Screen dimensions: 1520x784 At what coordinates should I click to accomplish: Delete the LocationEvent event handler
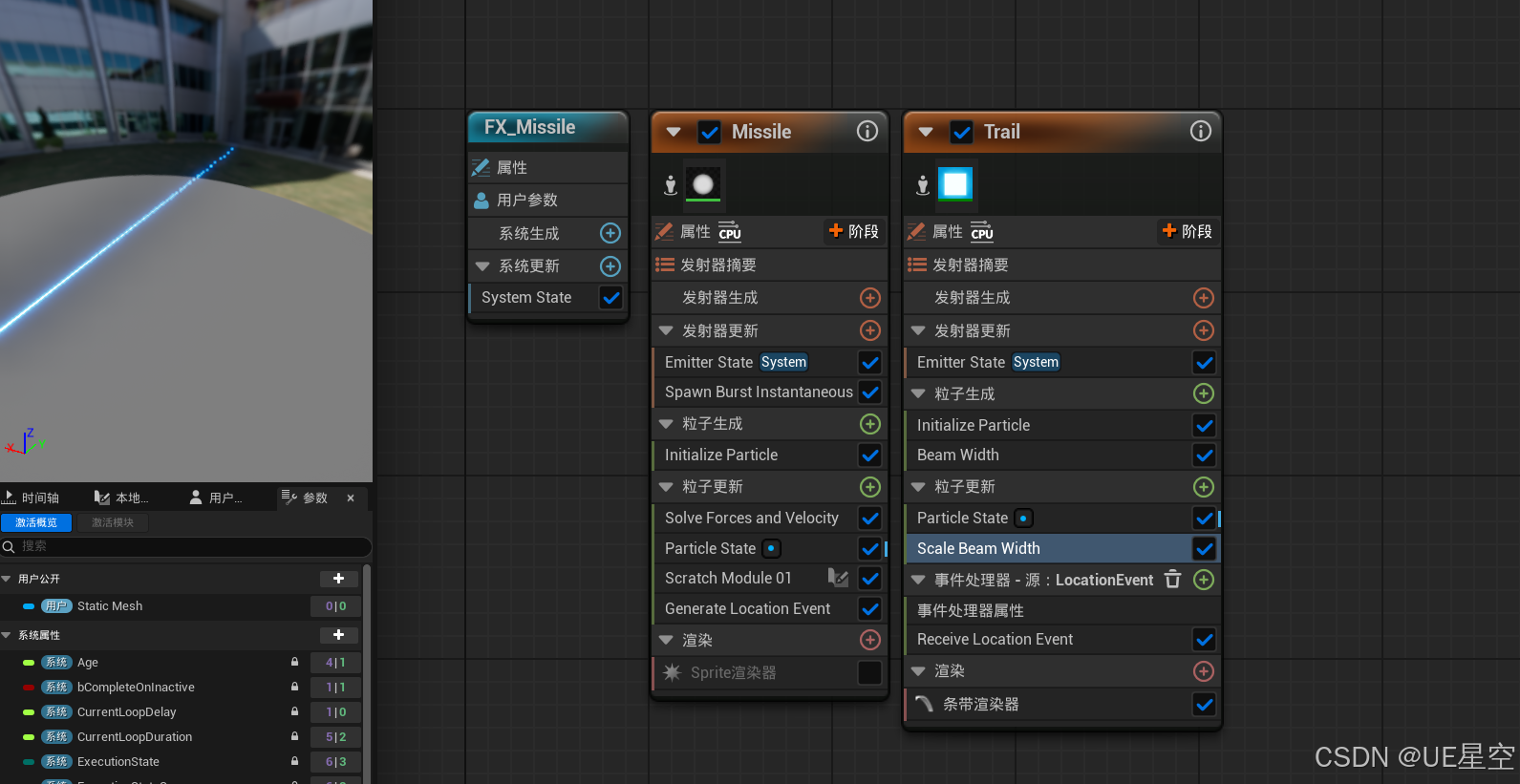tap(1173, 580)
